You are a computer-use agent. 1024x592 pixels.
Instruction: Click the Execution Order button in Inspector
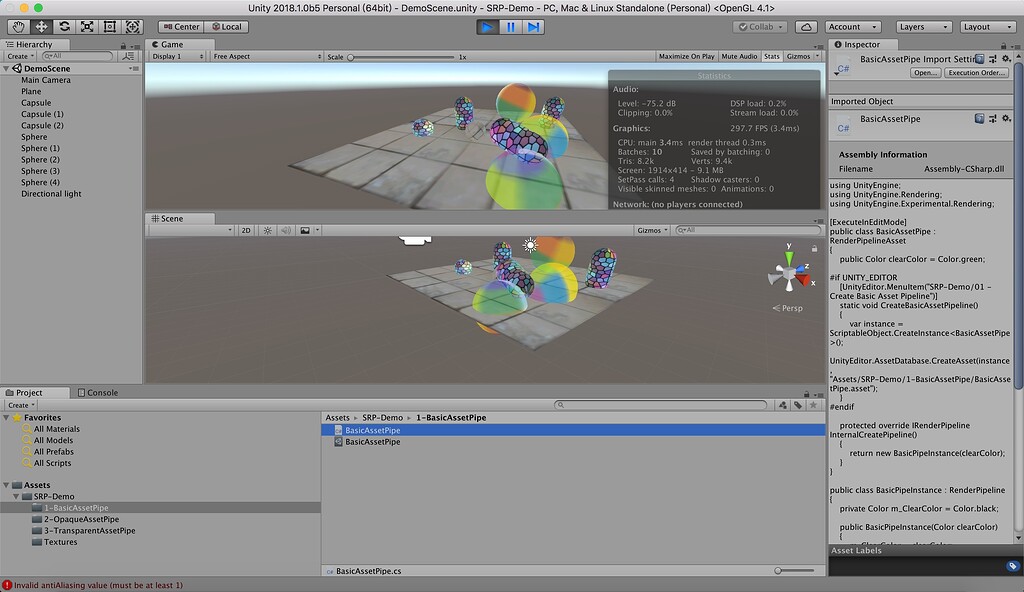(x=975, y=71)
